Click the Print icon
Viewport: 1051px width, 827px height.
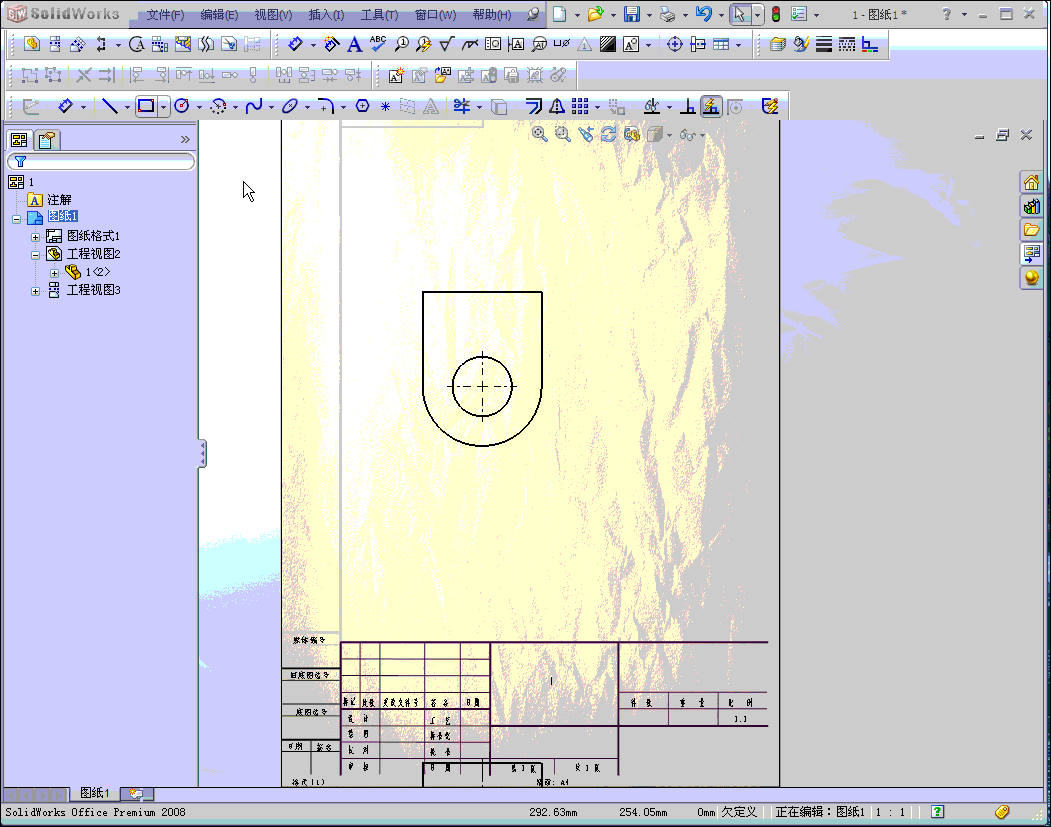click(x=667, y=14)
